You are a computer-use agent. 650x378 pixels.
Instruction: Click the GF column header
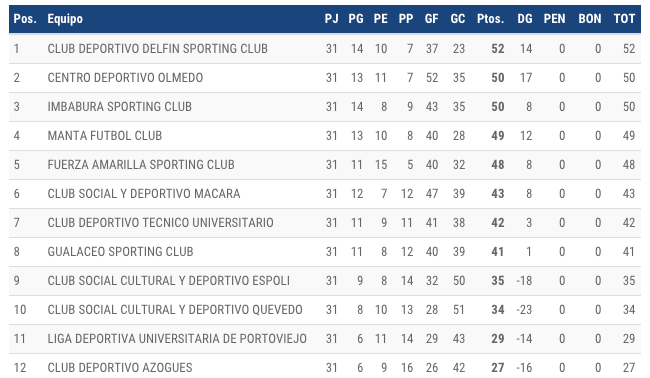point(432,19)
